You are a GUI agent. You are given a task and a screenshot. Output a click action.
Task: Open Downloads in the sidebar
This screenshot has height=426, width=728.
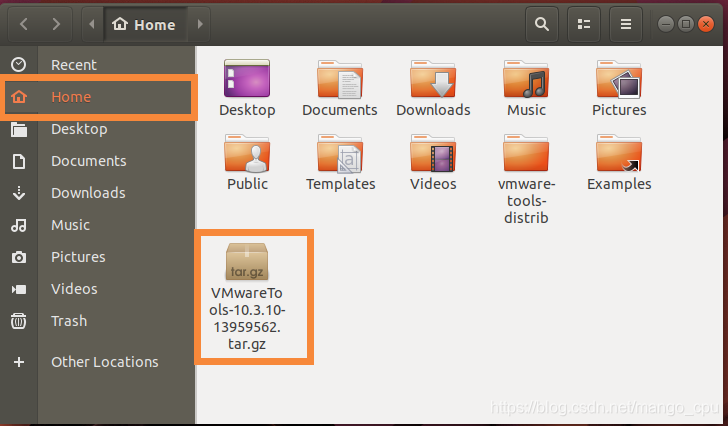coord(98,193)
